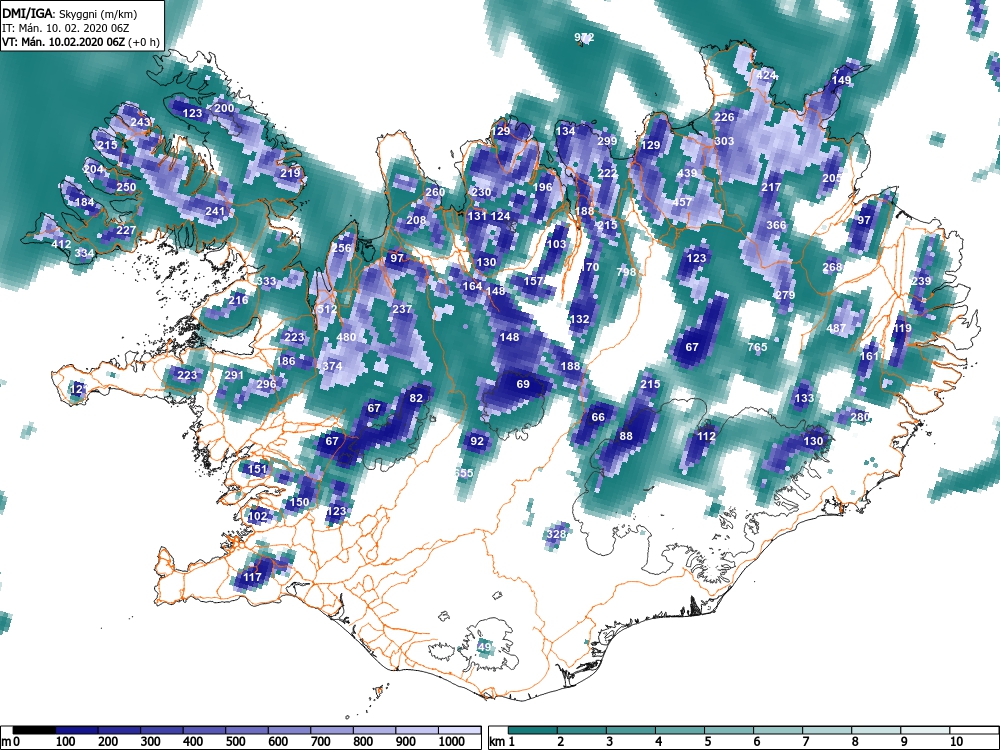
Task: Click the visibility value 49 on the southern glacier
Action: pyautogui.click(x=485, y=647)
